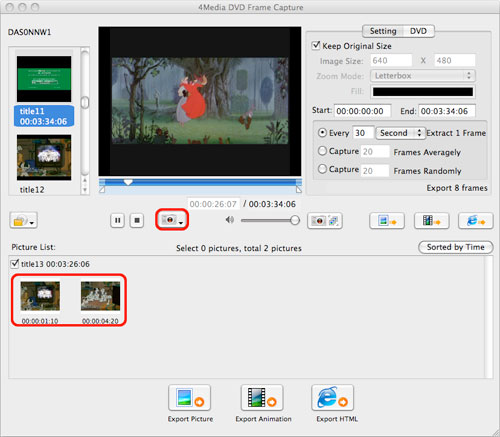Click the large Export Picture button
Screen dimensions: 500x437
(x=190, y=398)
